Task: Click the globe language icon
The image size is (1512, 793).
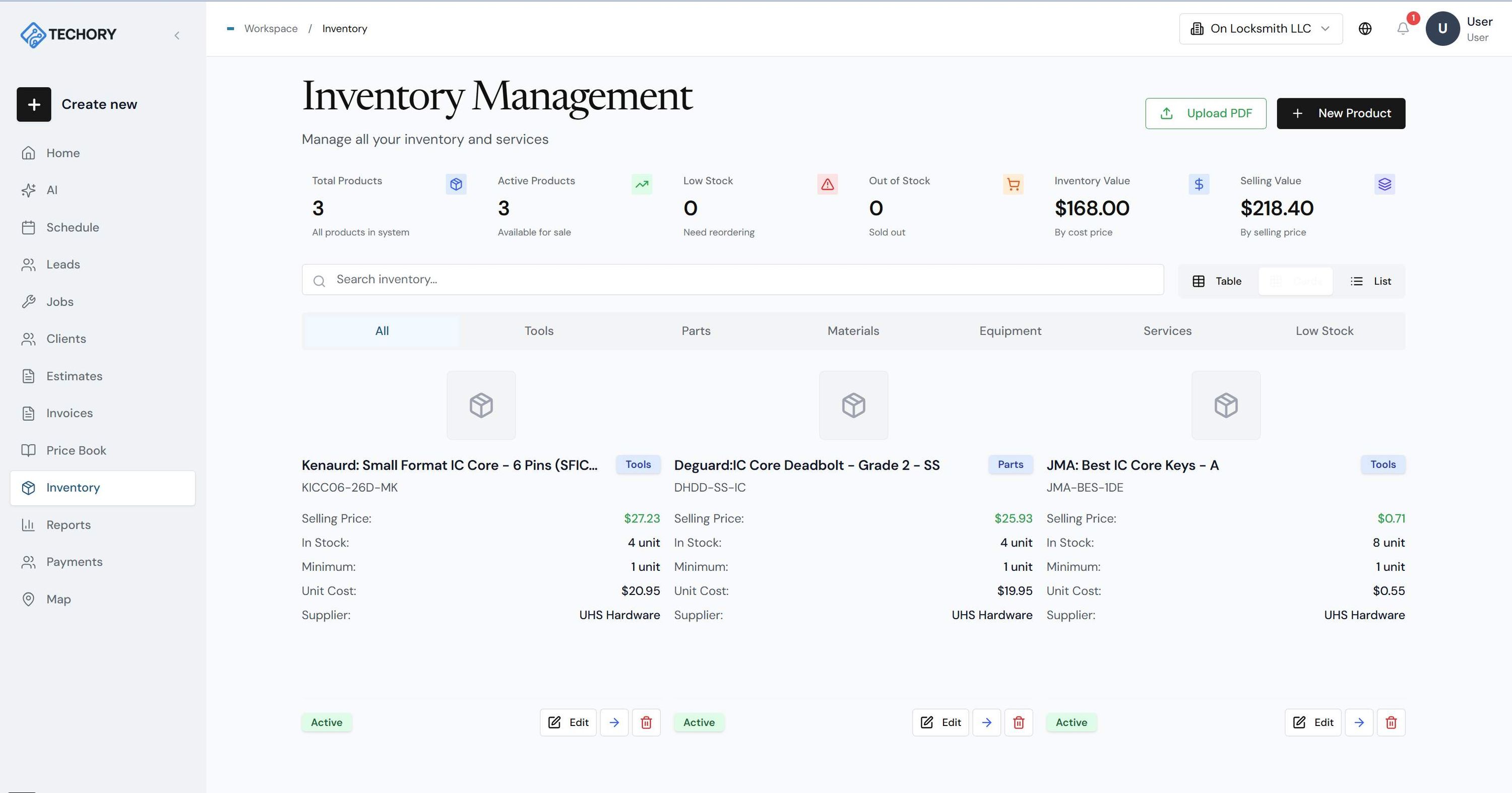Action: pos(1365,29)
